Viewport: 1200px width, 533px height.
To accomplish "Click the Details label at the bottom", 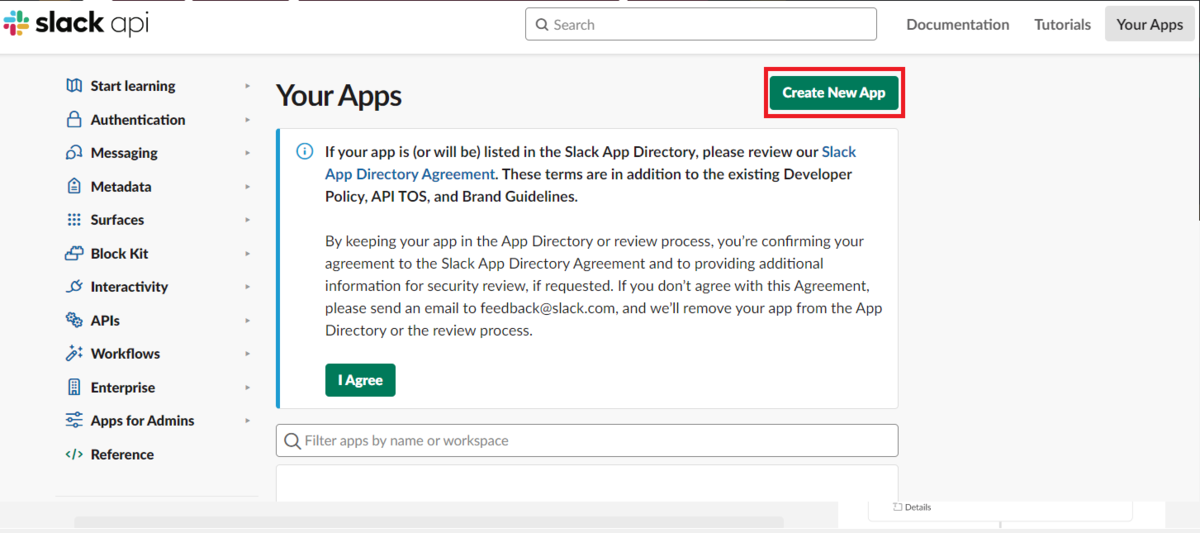I will click(x=917, y=507).
